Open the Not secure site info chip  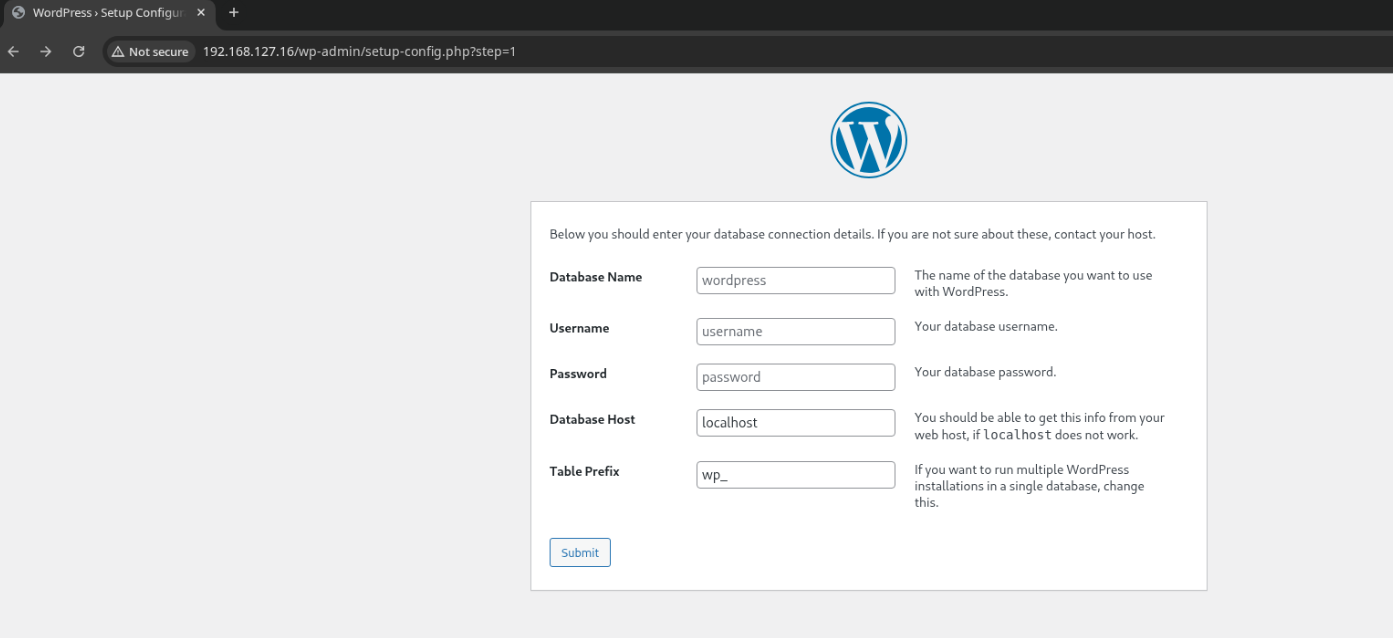[x=150, y=51]
